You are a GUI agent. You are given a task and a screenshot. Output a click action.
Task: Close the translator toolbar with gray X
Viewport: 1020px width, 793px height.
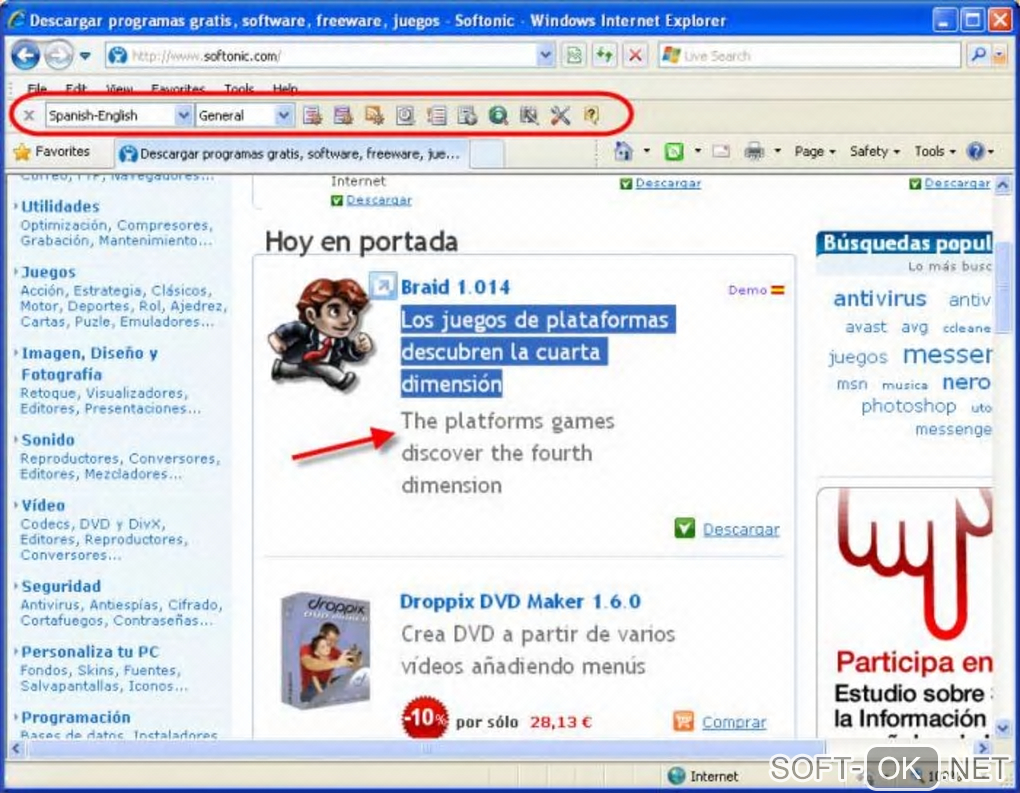(x=29, y=116)
